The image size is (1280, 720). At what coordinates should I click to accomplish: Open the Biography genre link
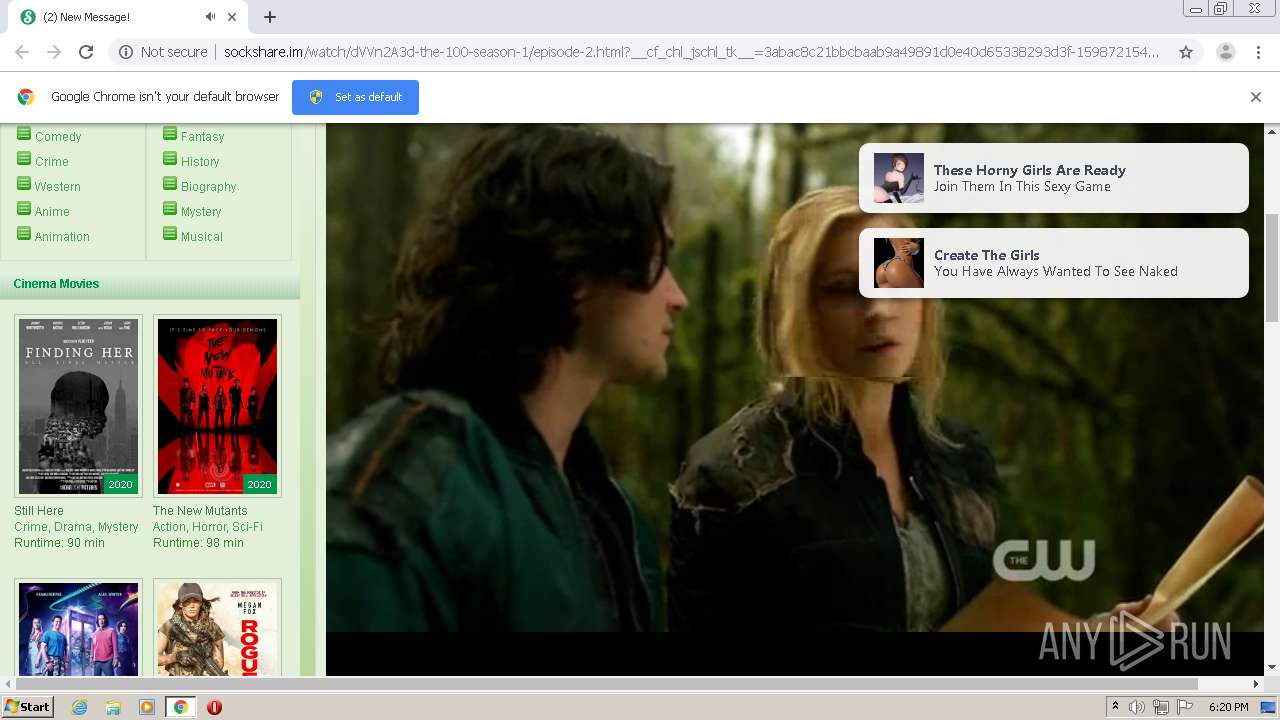click(209, 187)
